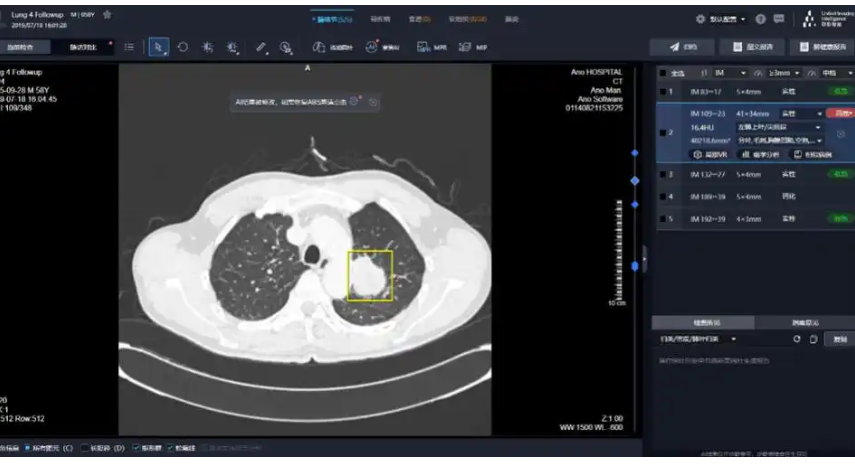
Task: Open the ≥3mm size filter dropdown
Action: [784, 73]
